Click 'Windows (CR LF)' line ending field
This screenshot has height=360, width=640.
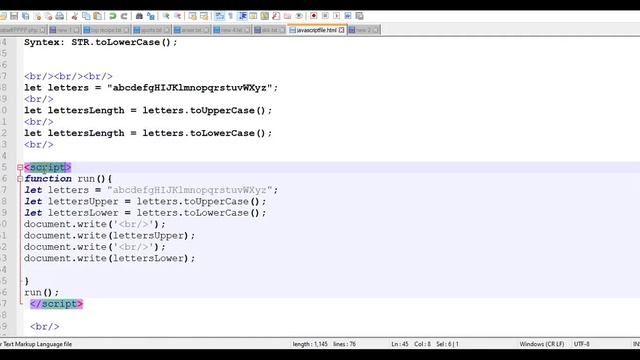[x=542, y=344]
